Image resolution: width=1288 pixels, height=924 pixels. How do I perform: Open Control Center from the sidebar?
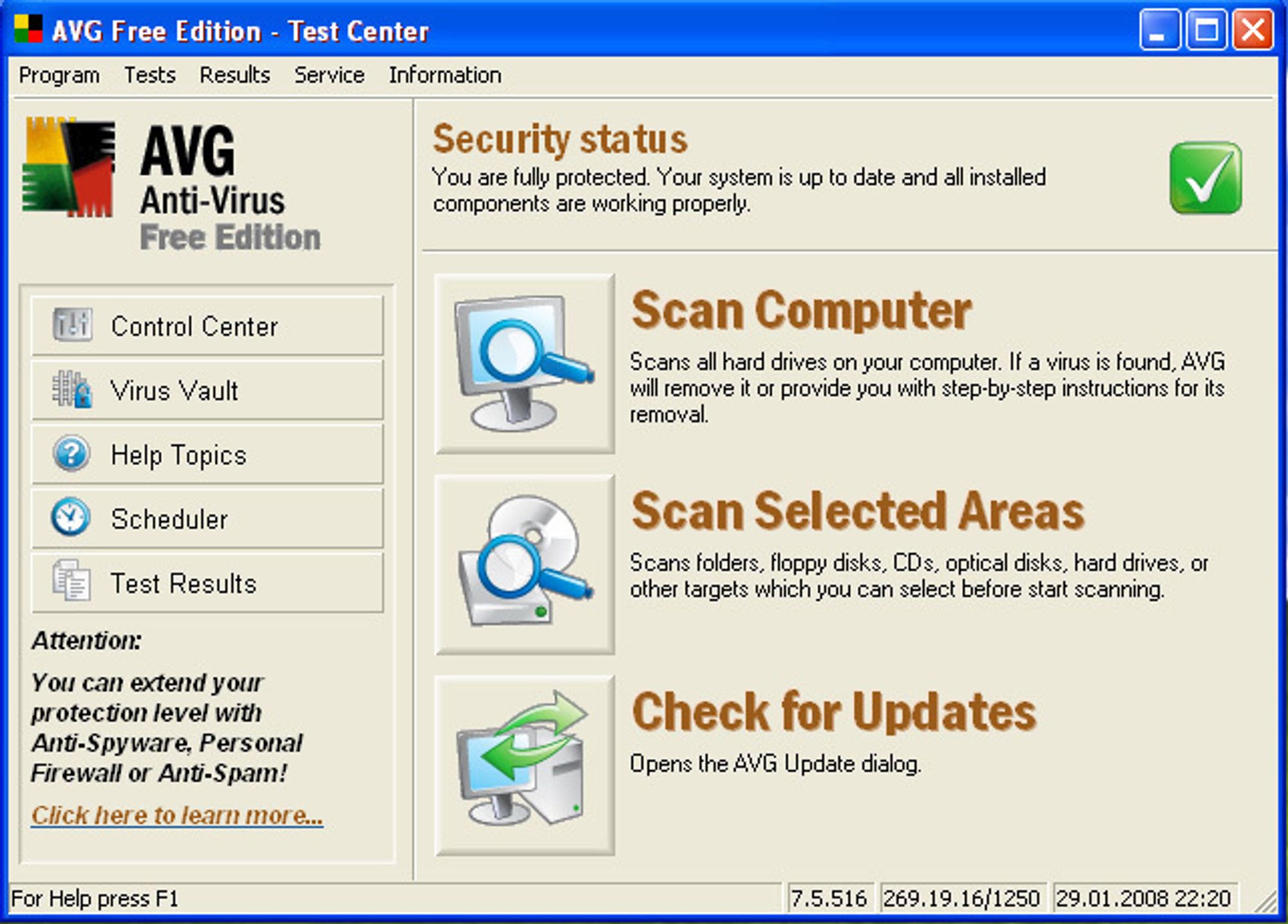click(207, 326)
